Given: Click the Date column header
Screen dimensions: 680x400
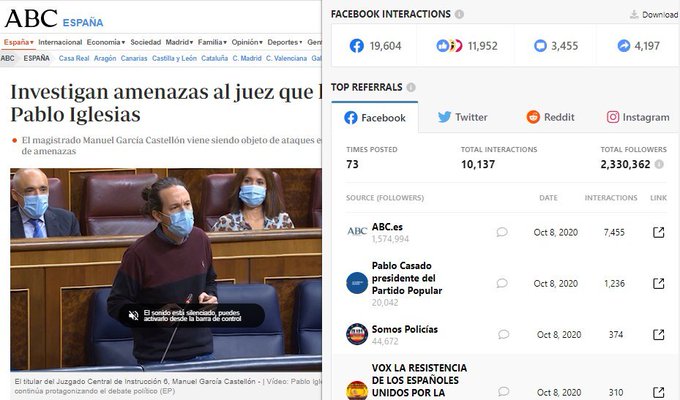Looking at the screenshot, I should [548, 198].
